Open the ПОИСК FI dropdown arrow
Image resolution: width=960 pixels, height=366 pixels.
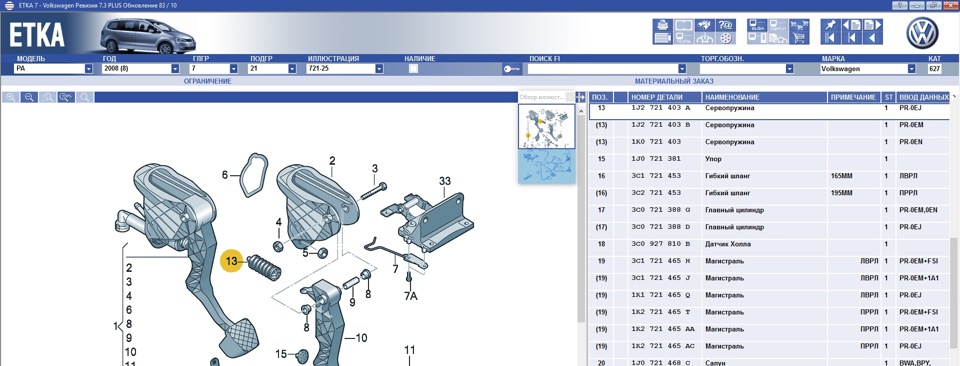[x=682, y=69]
